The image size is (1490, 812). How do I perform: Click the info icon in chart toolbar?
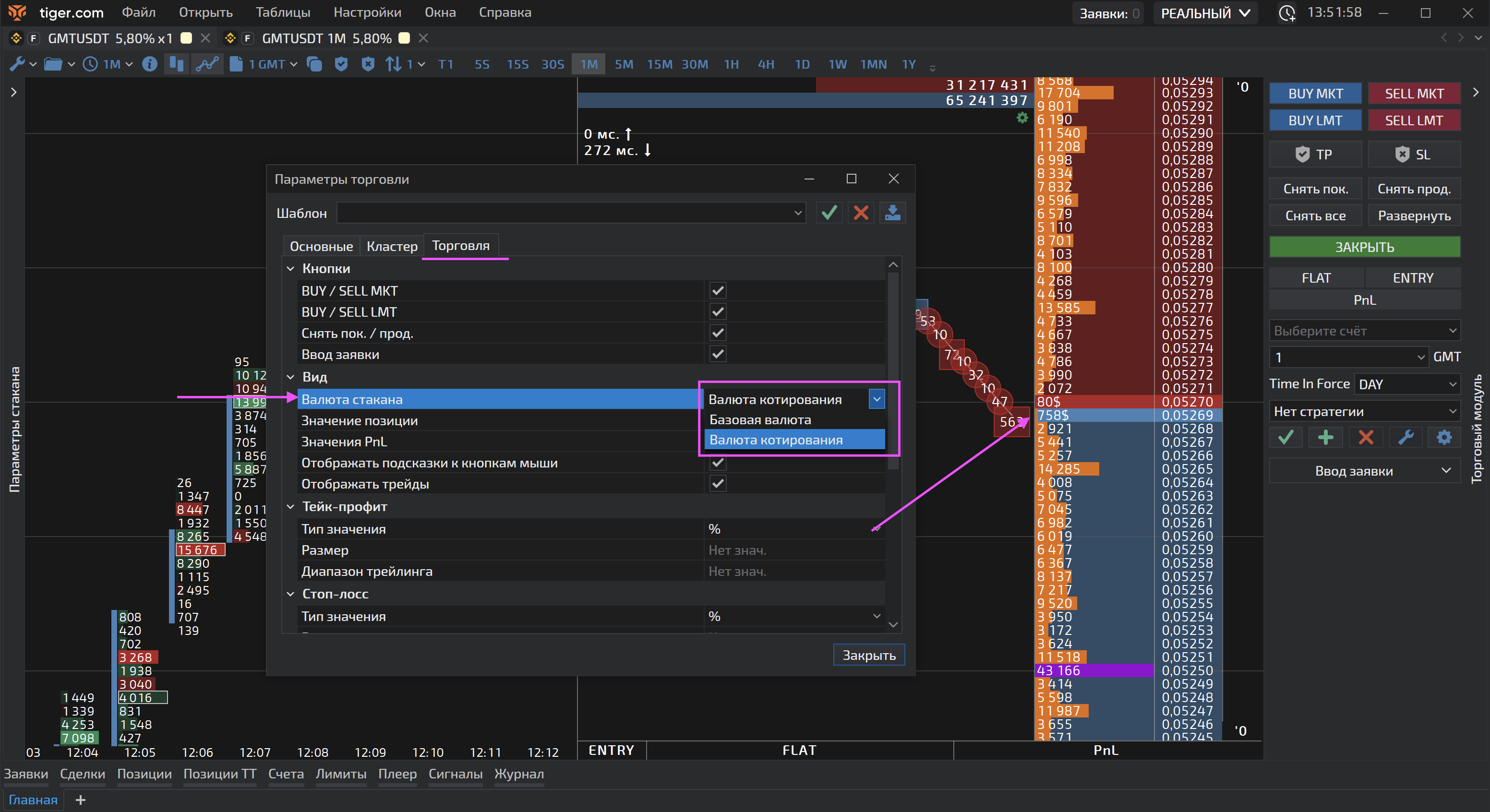(149, 64)
